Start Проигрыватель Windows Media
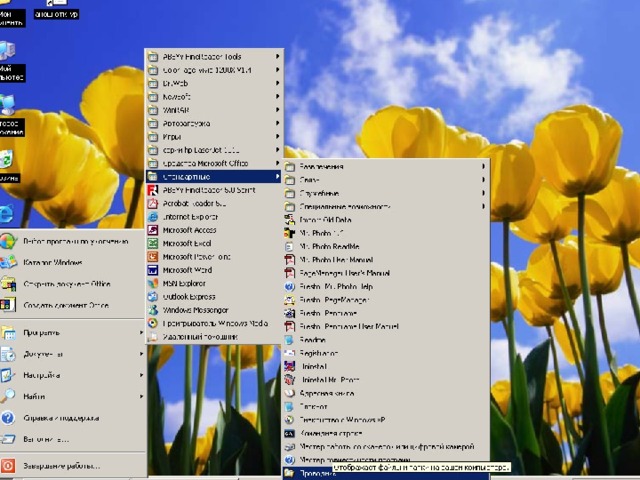Image resolution: width=640 pixels, height=480 pixels. [213, 323]
